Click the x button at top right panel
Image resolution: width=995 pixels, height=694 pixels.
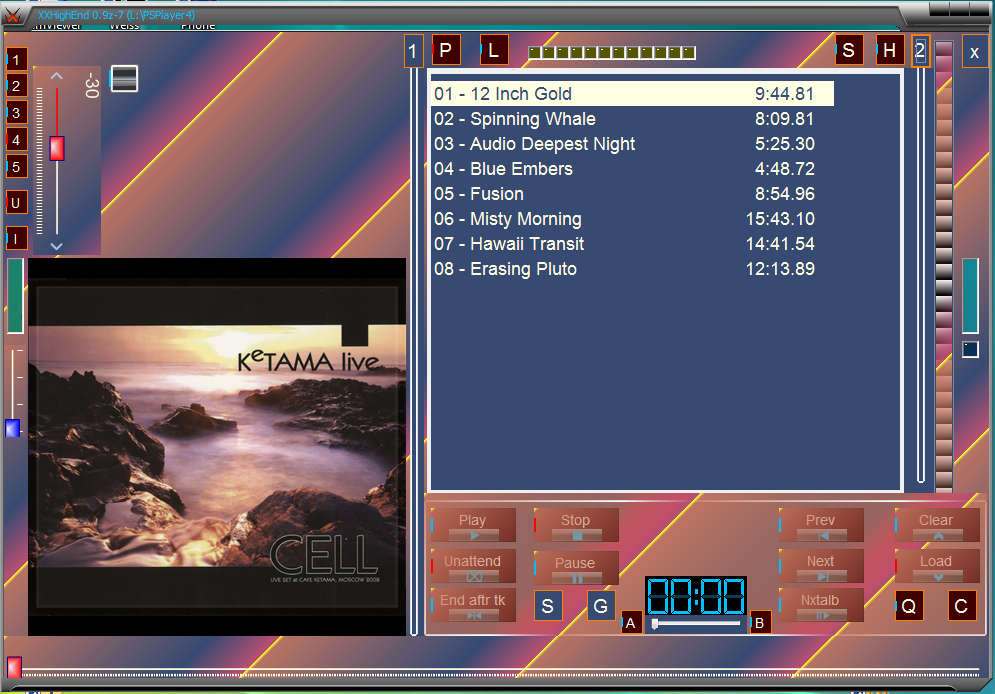click(975, 52)
